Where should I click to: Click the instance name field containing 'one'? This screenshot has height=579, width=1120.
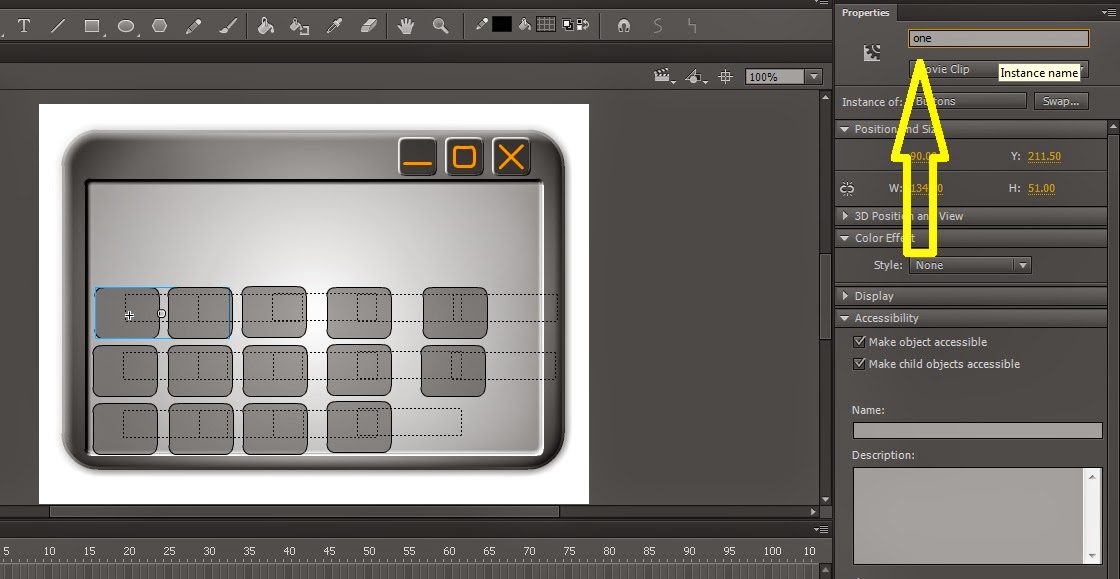coord(999,39)
